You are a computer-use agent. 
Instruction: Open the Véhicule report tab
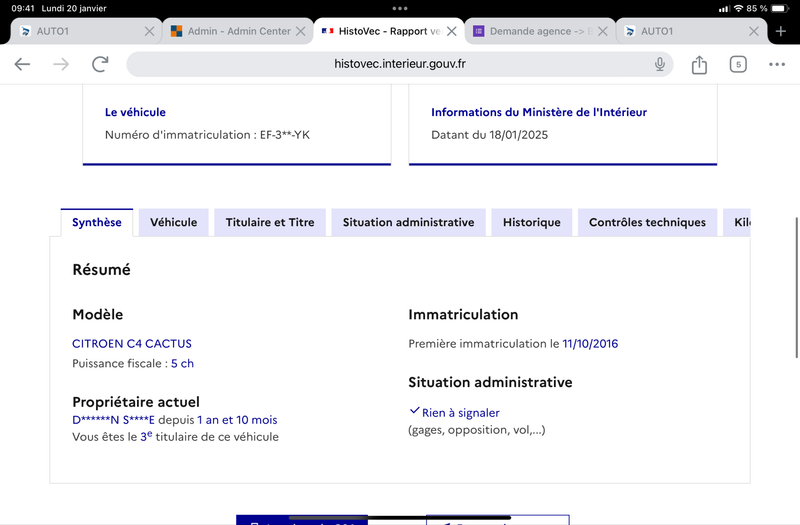[173, 222]
